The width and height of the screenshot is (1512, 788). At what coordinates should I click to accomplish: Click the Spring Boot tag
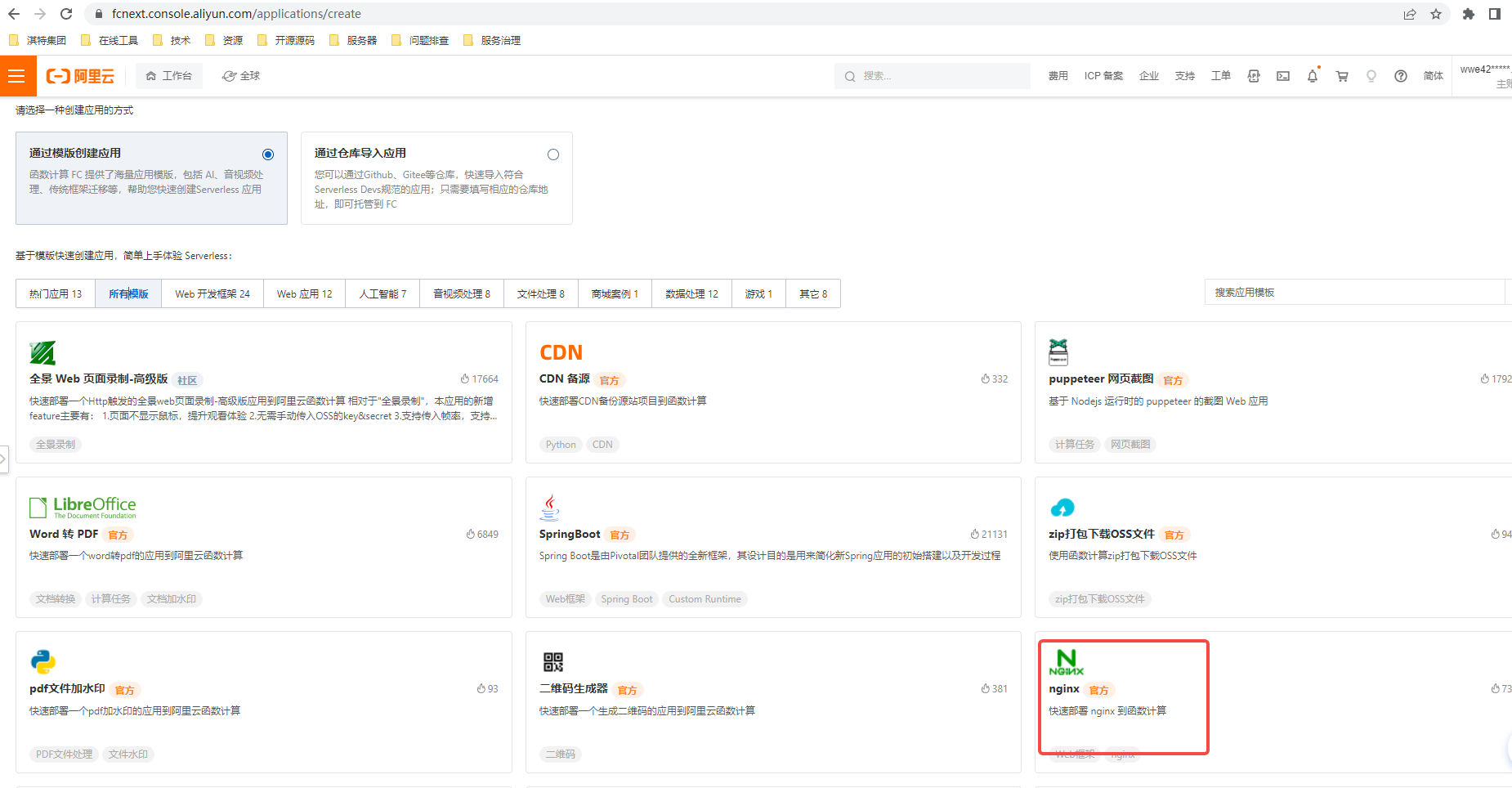pos(627,599)
